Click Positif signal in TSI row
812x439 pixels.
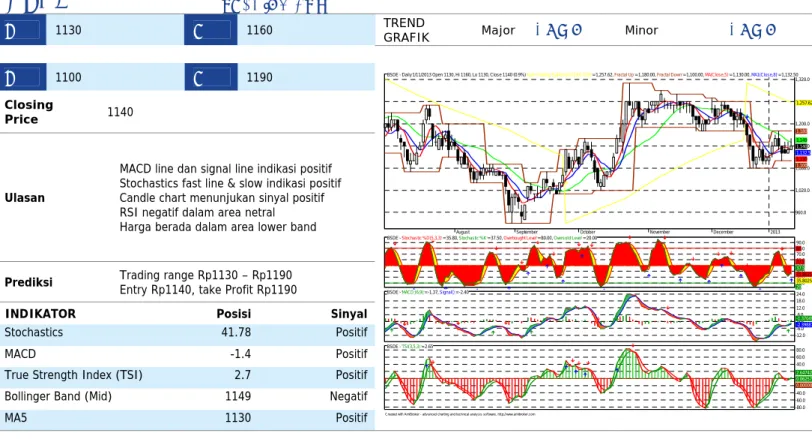pyautogui.click(x=352, y=375)
